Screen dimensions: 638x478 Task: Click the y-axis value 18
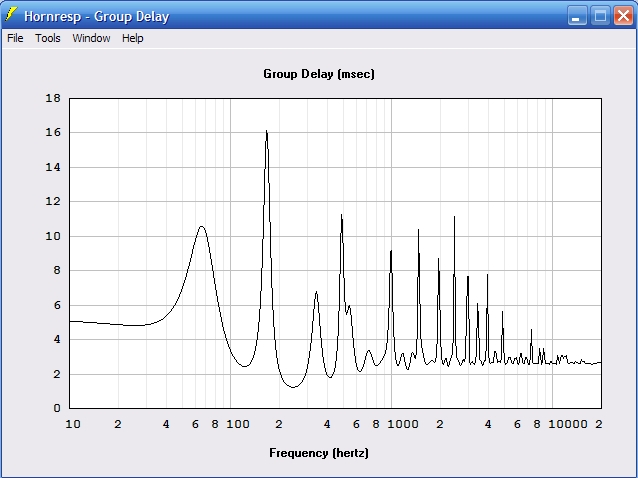53,98
